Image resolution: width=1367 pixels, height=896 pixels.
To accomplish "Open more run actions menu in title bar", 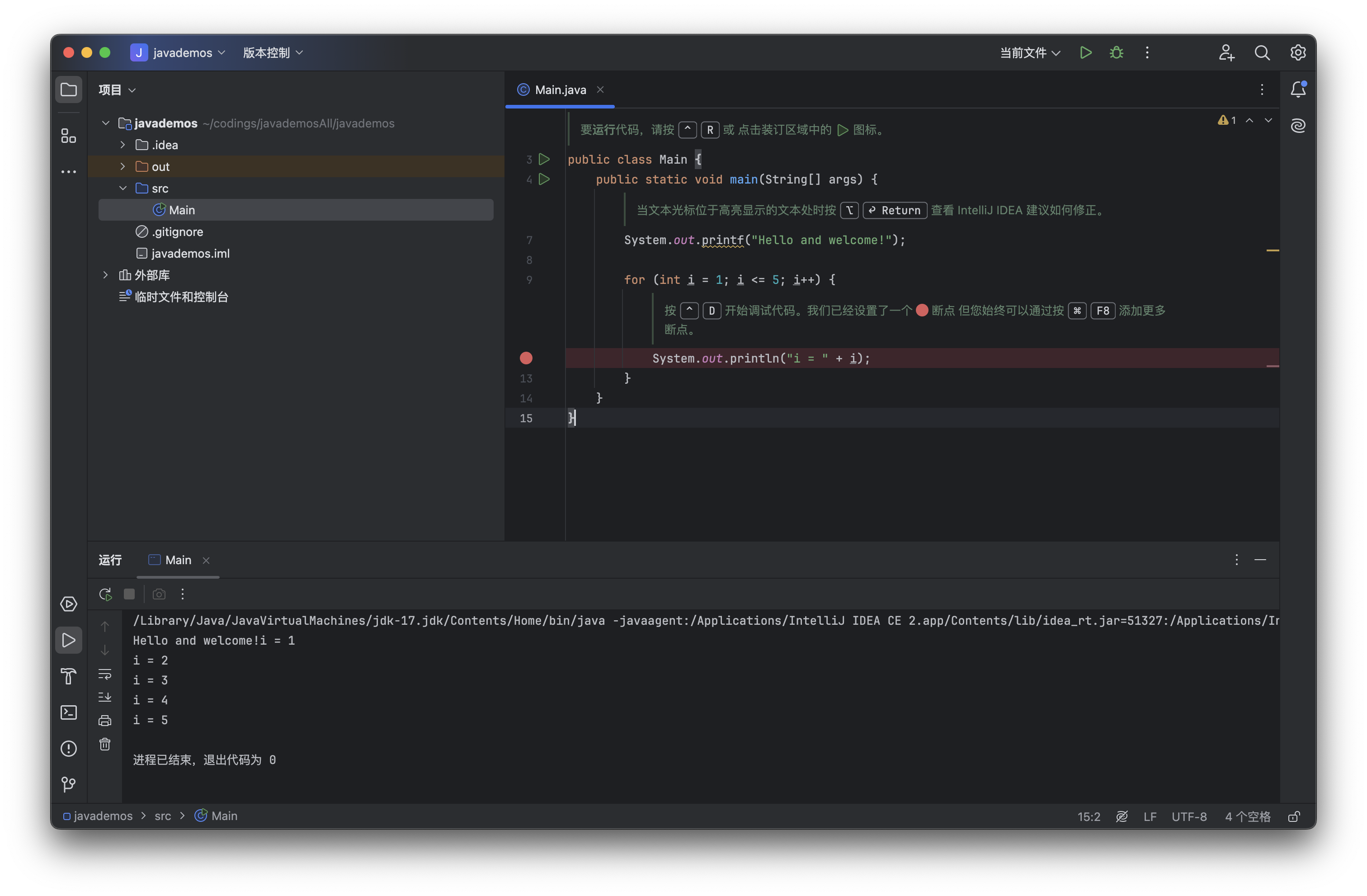I will tap(1147, 53).
